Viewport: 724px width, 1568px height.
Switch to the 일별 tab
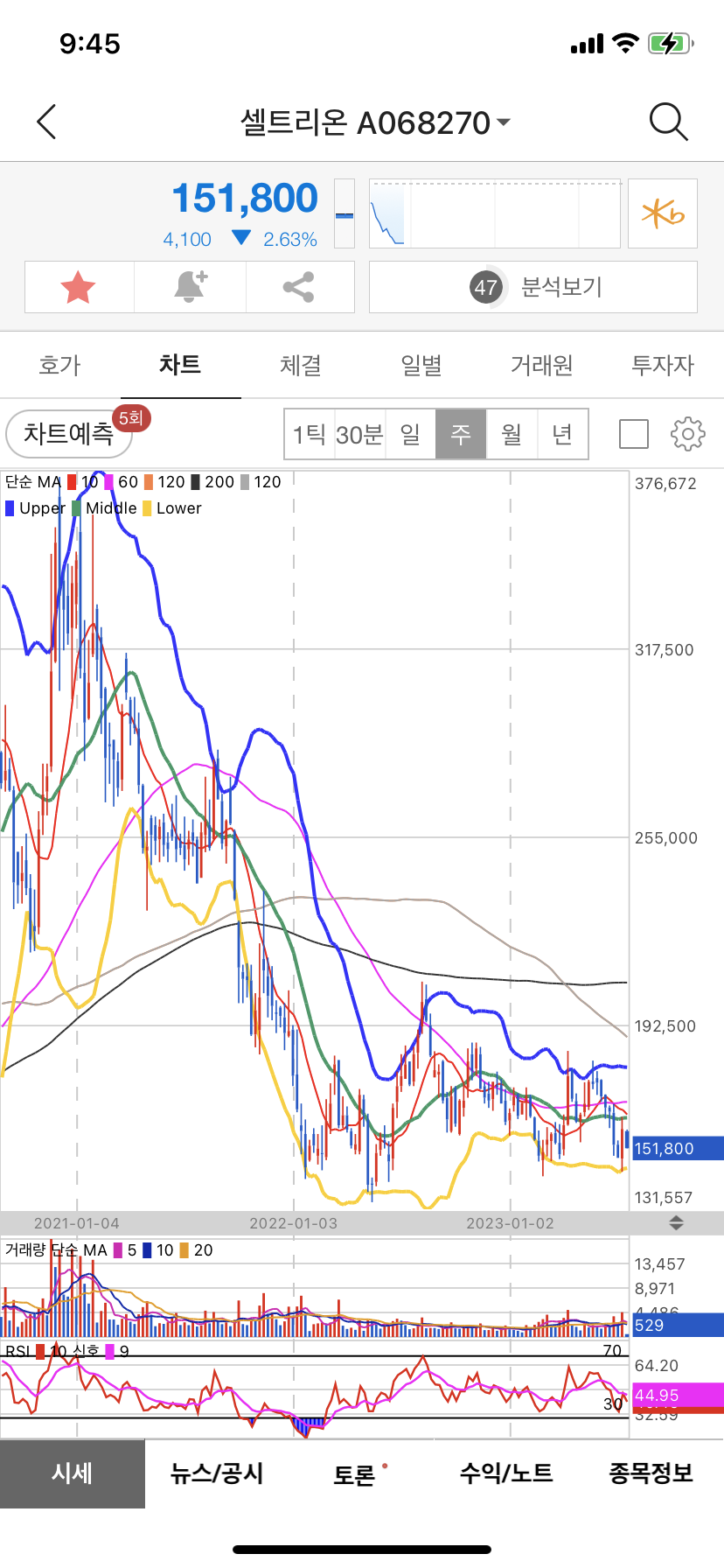[421, 365]
